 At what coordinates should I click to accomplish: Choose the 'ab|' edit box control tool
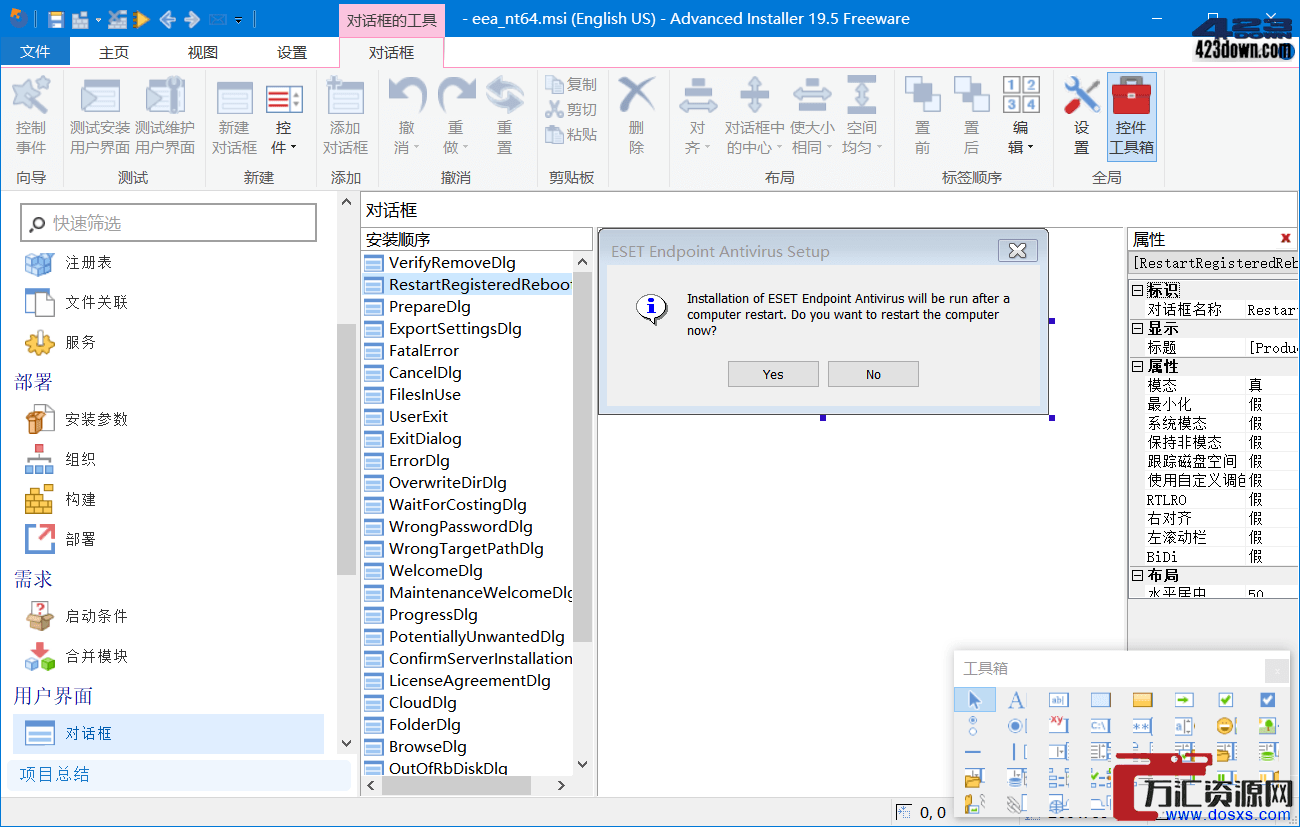click(1059, 700)
